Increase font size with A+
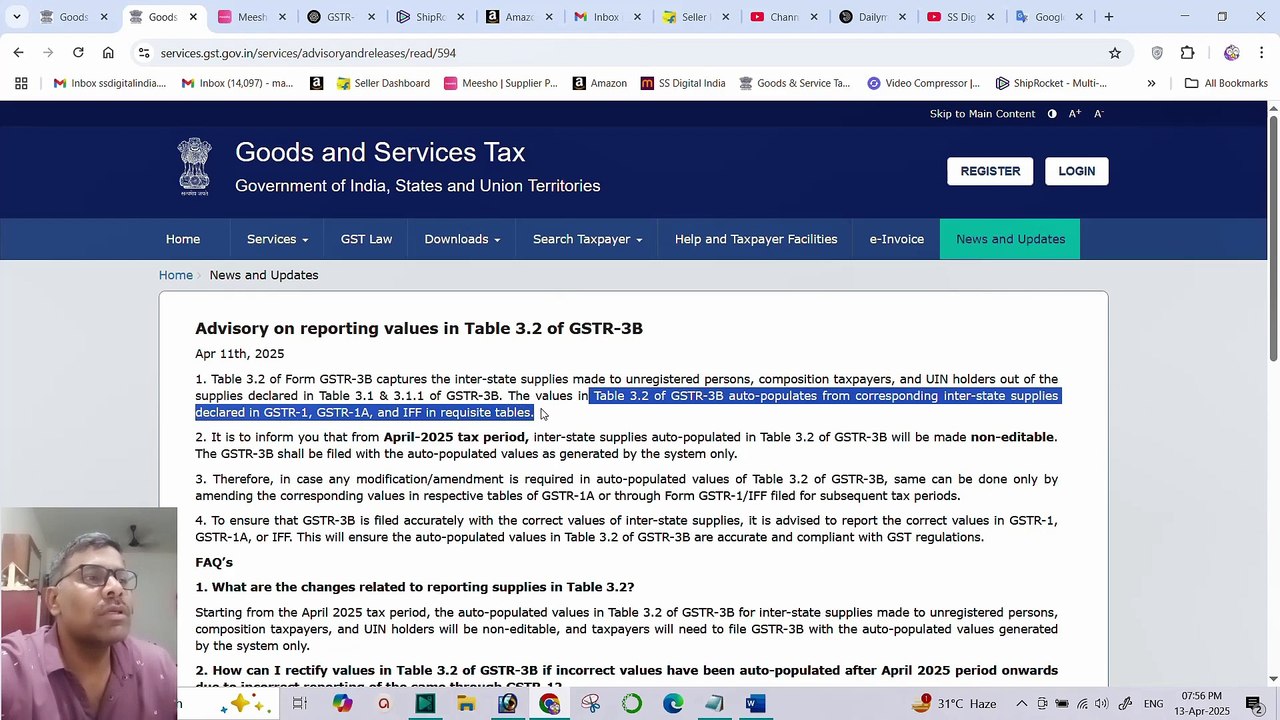 (x=1075, y=114)
